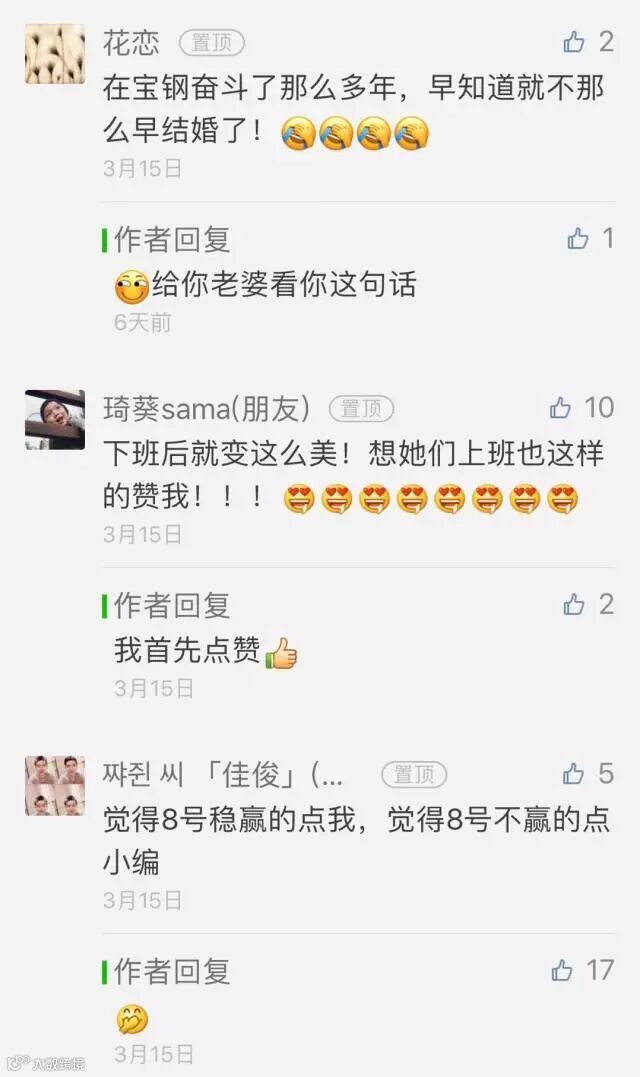Like 琦葵sama's comment with 10 likes
The width and height of the screenshot is (640, 1077).
[x=560, y=408]
